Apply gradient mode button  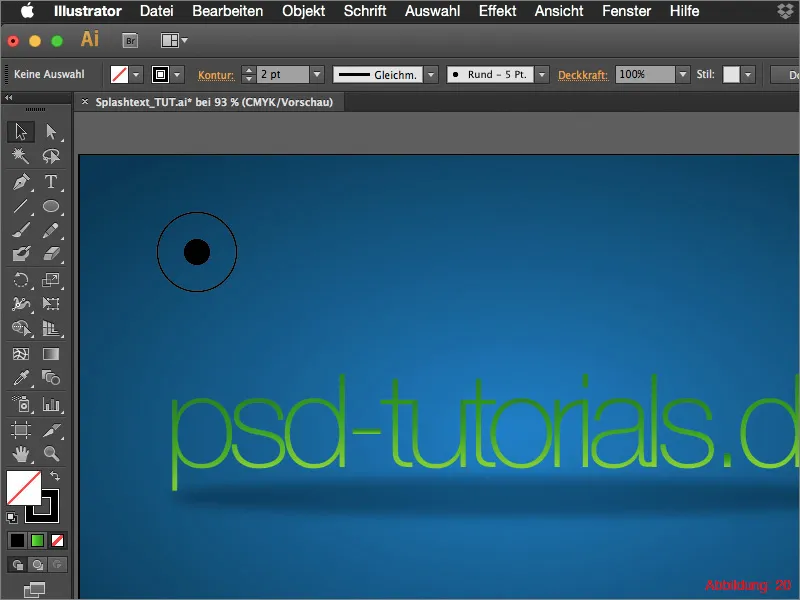pos(37,540)
